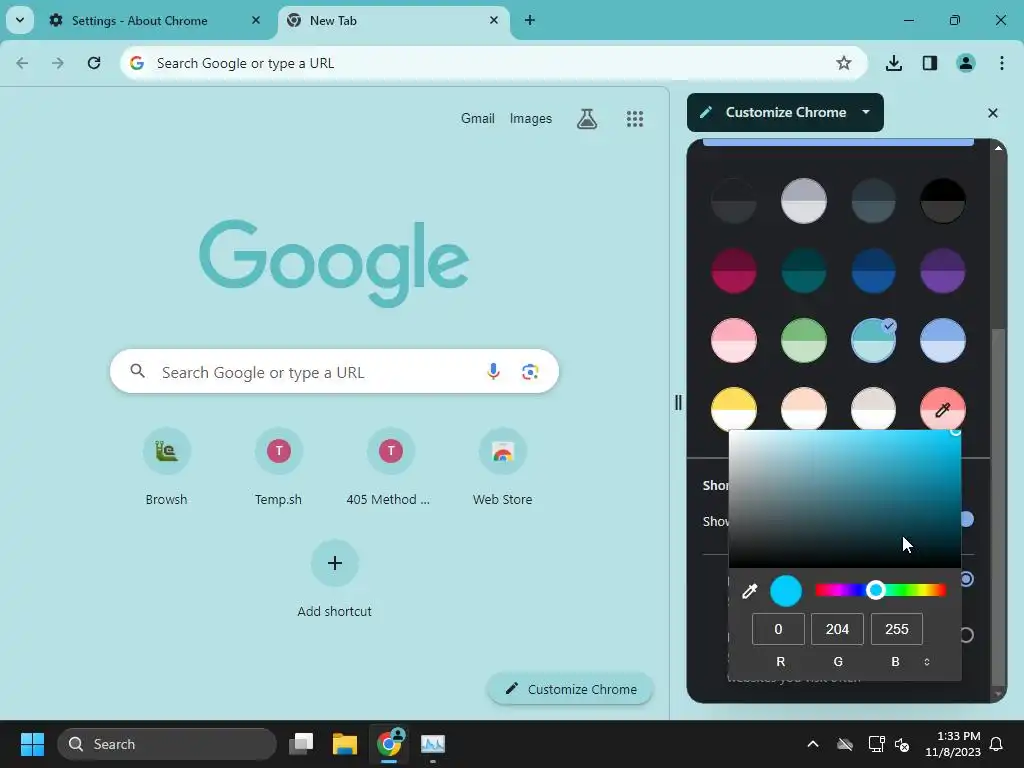1024x768 pixels.
Task: Close the New Tab tab
Action: (494, 20)
